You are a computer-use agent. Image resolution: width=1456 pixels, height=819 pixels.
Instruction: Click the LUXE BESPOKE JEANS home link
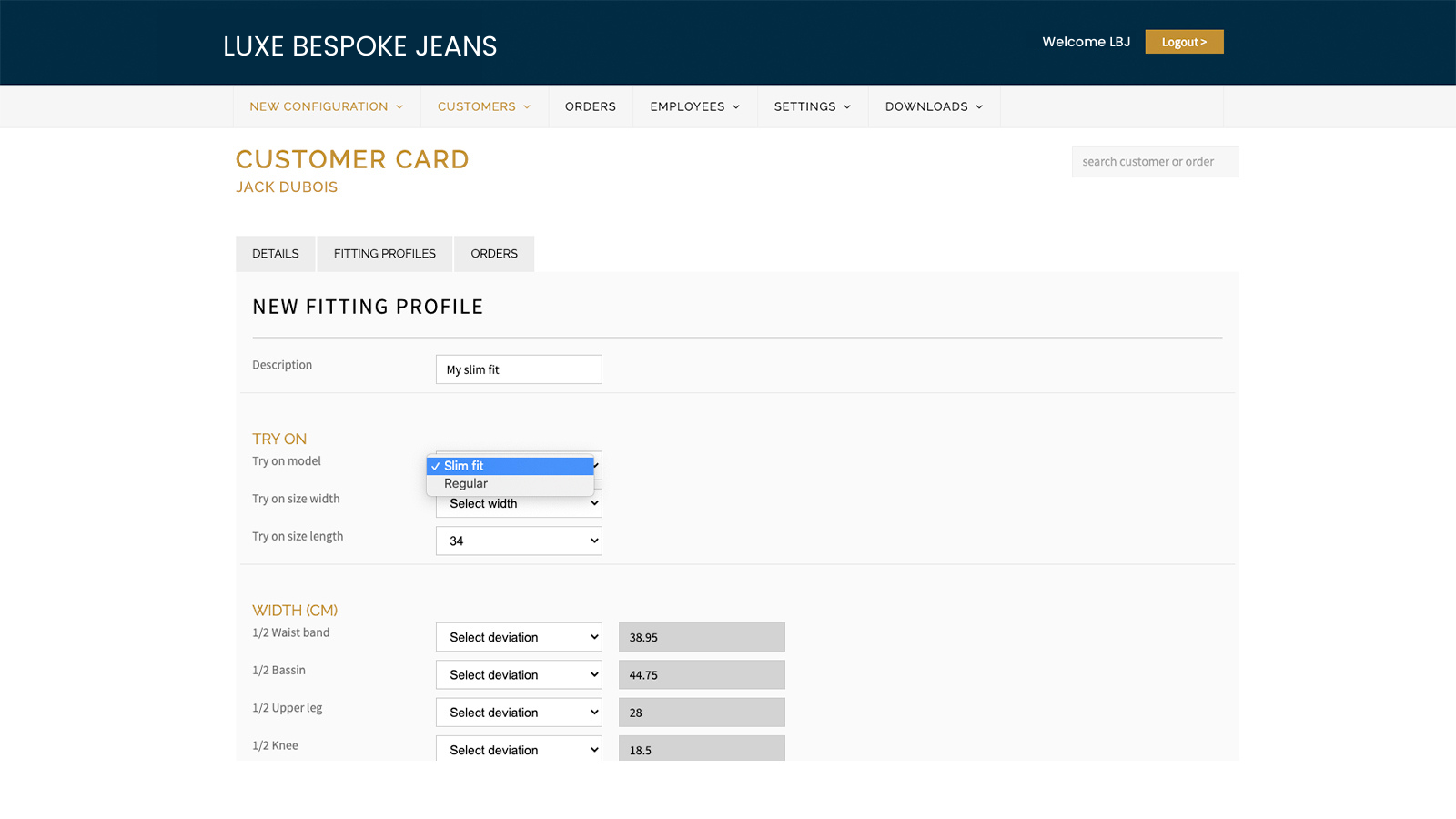[359, 45]
